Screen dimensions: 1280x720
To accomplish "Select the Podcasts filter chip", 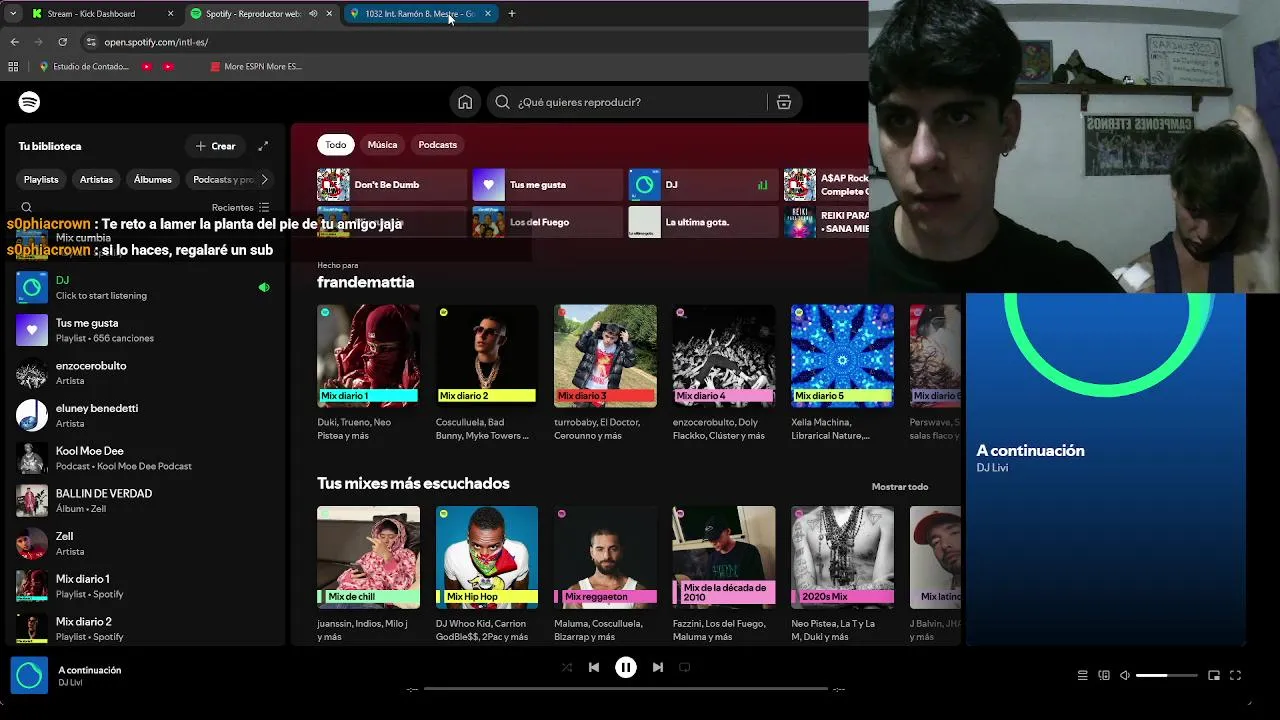I will pyautogui.click(x=437, y=145).
